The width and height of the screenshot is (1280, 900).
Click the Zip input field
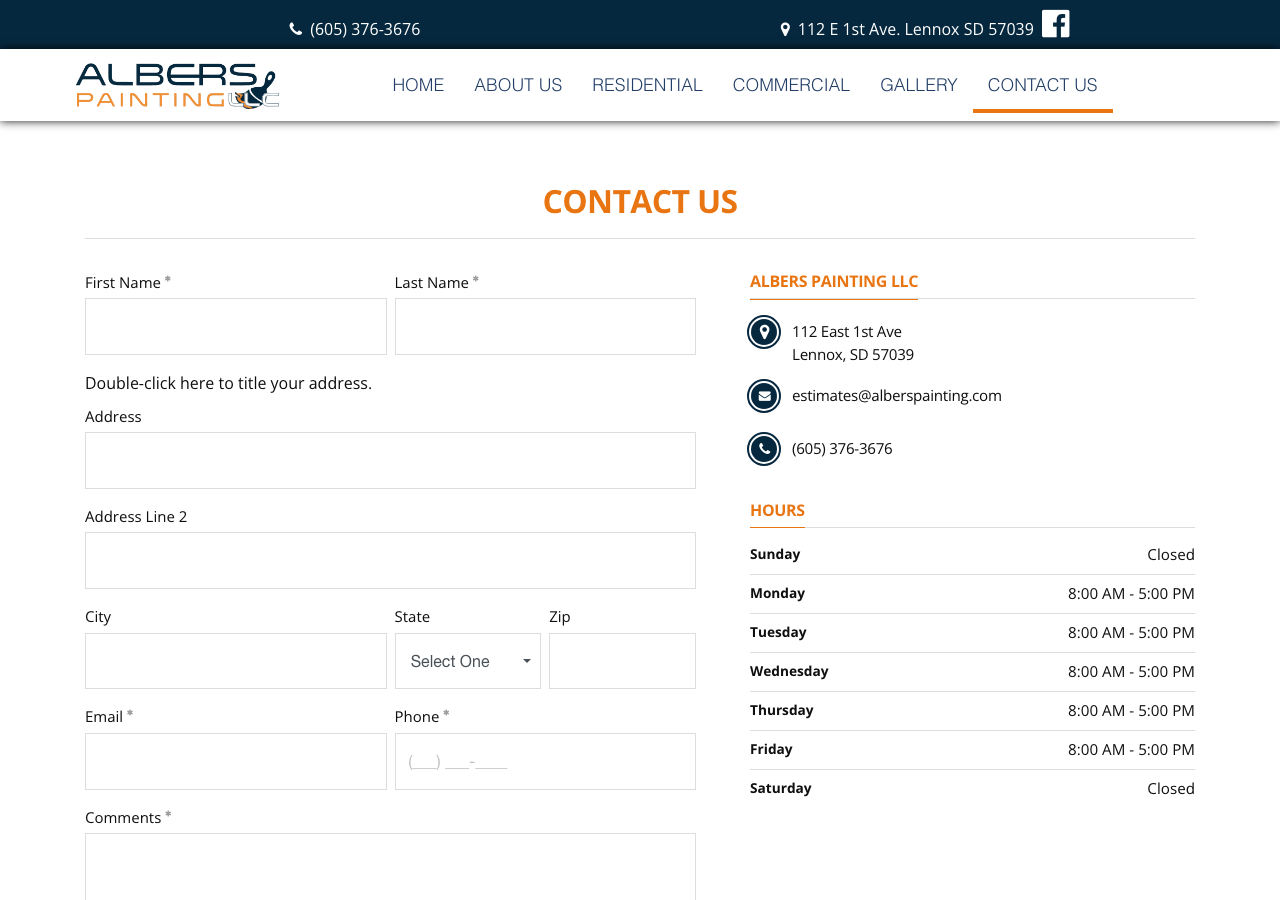tap(622, 661)
